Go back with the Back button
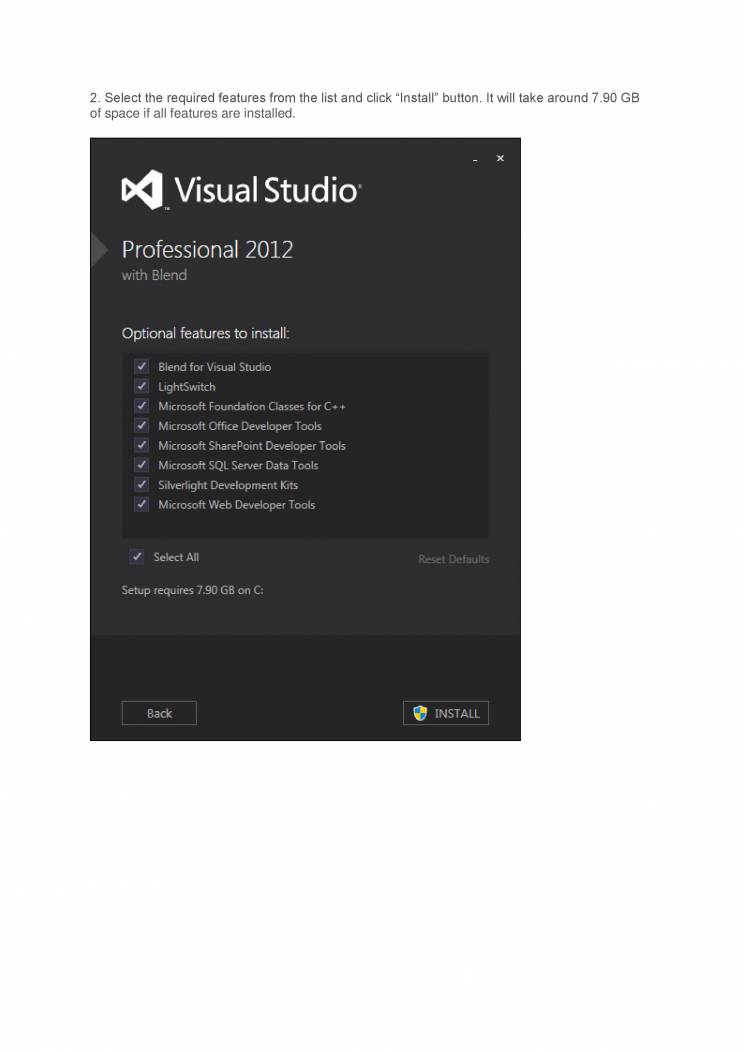 point(159,713)
